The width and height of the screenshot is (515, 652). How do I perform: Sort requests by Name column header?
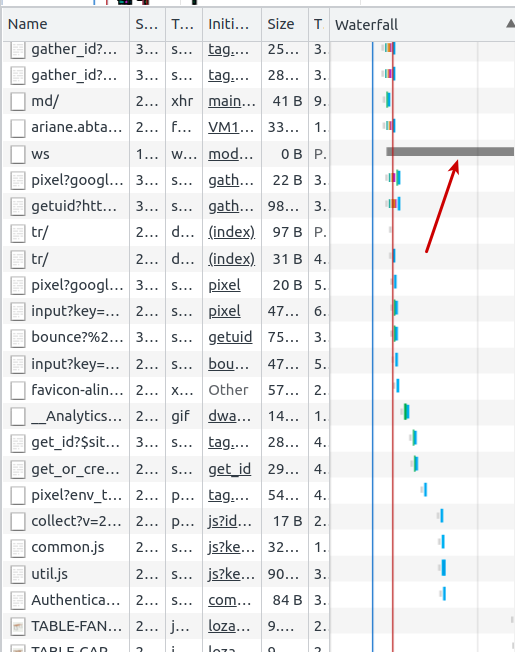[x=27, y=24]
